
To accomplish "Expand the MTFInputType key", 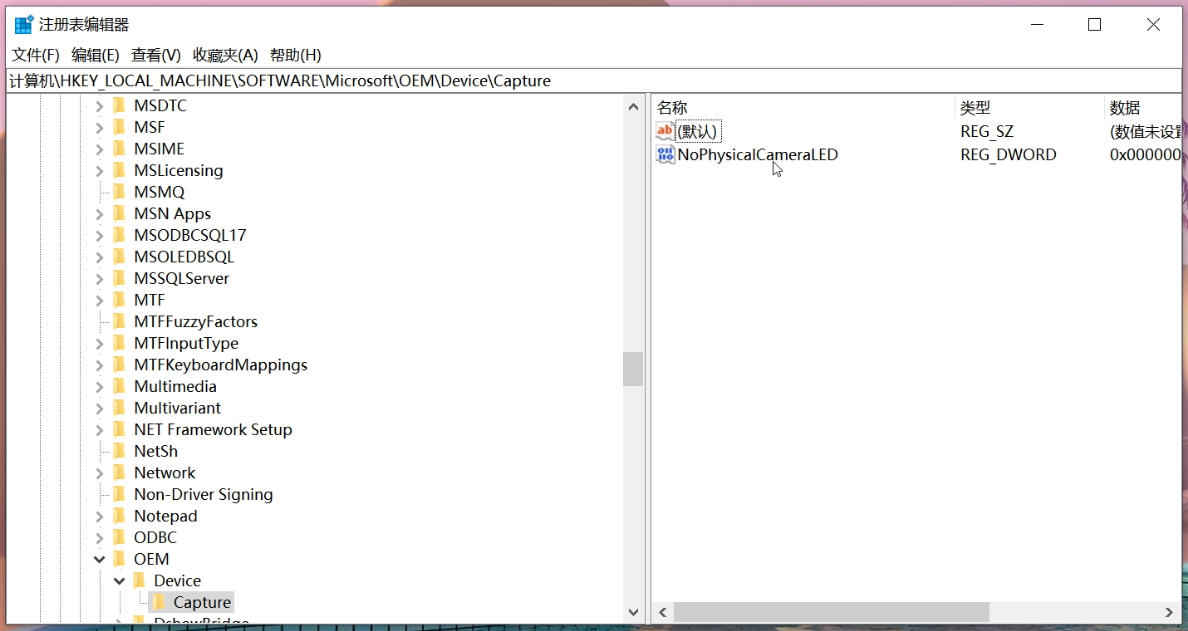I will 99,343.
